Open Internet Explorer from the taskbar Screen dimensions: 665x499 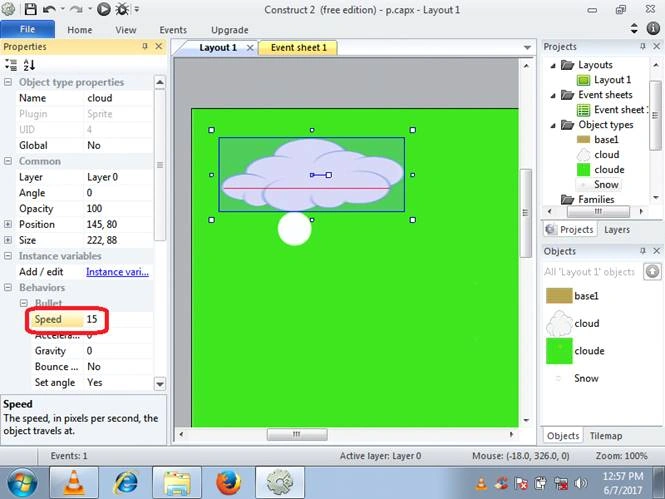(126, 482)
